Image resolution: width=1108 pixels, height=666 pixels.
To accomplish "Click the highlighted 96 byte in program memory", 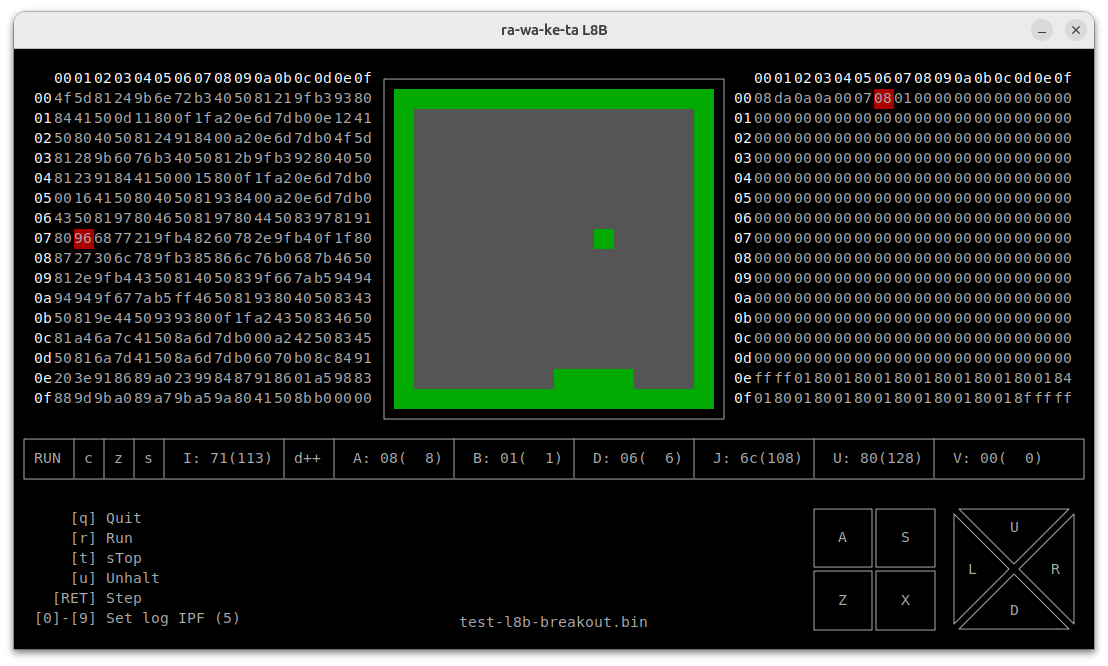I will (83, 238).
